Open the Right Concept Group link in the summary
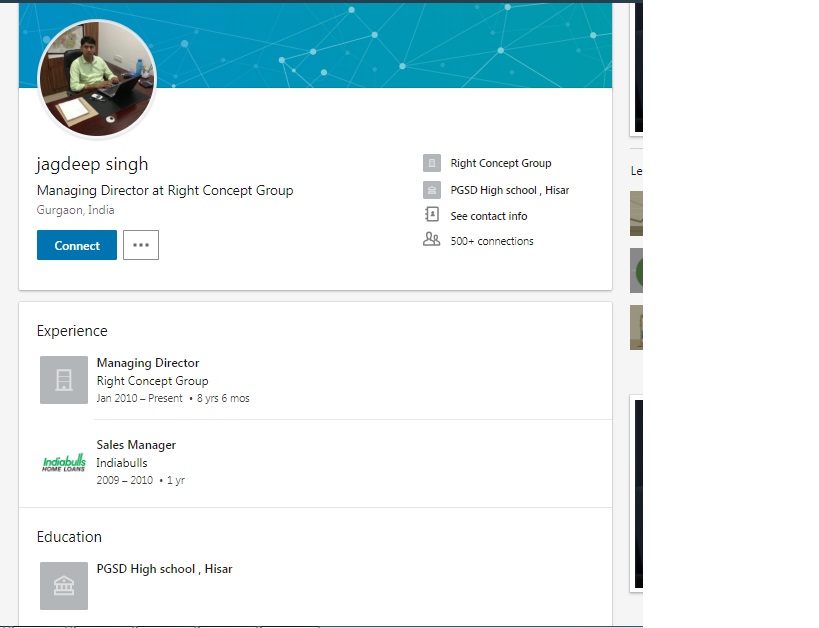The width and height of the screenshot is (819, 628). tap(501, 163)
